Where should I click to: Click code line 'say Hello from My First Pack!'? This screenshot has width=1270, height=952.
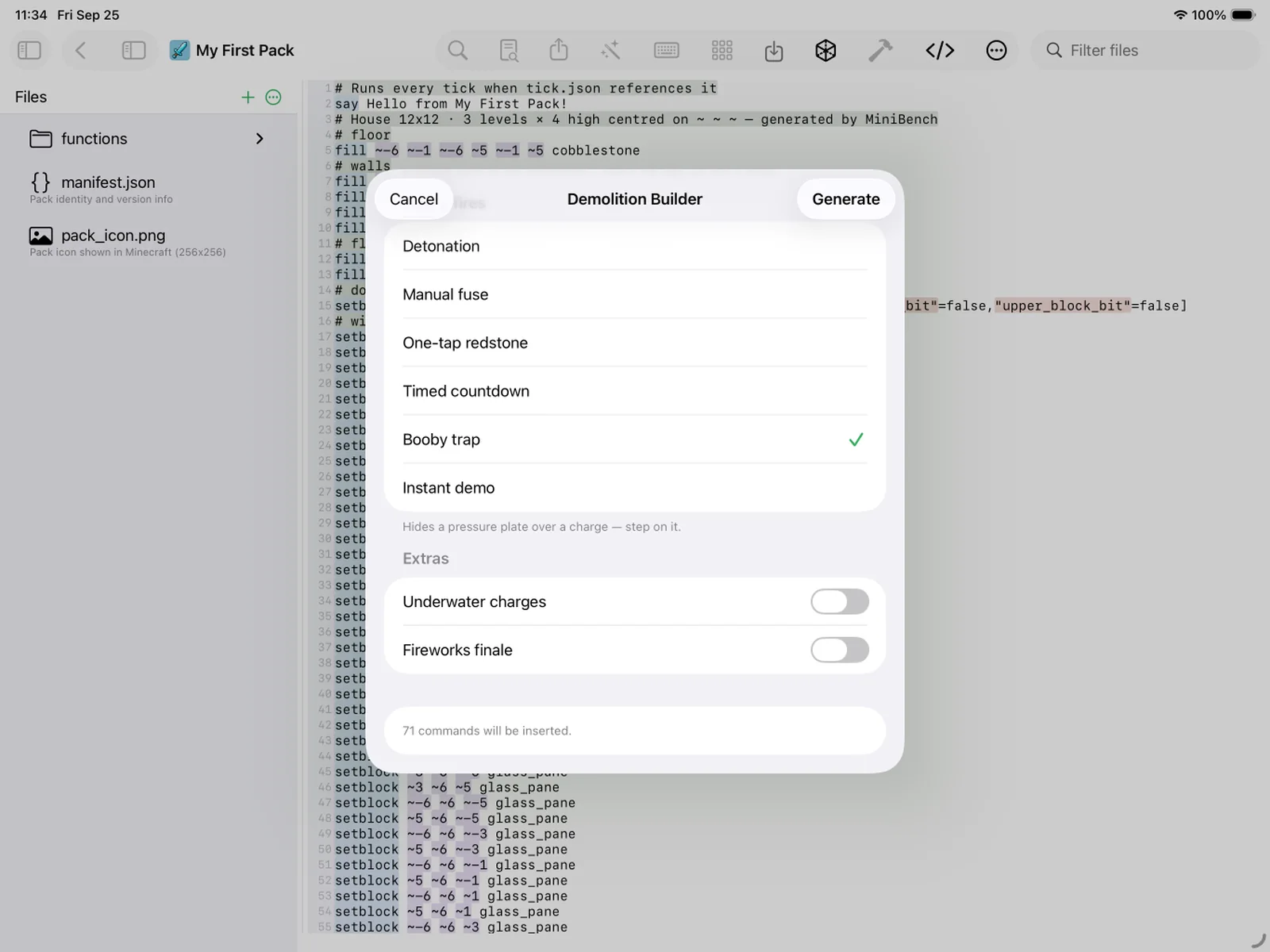pos(451,104)
